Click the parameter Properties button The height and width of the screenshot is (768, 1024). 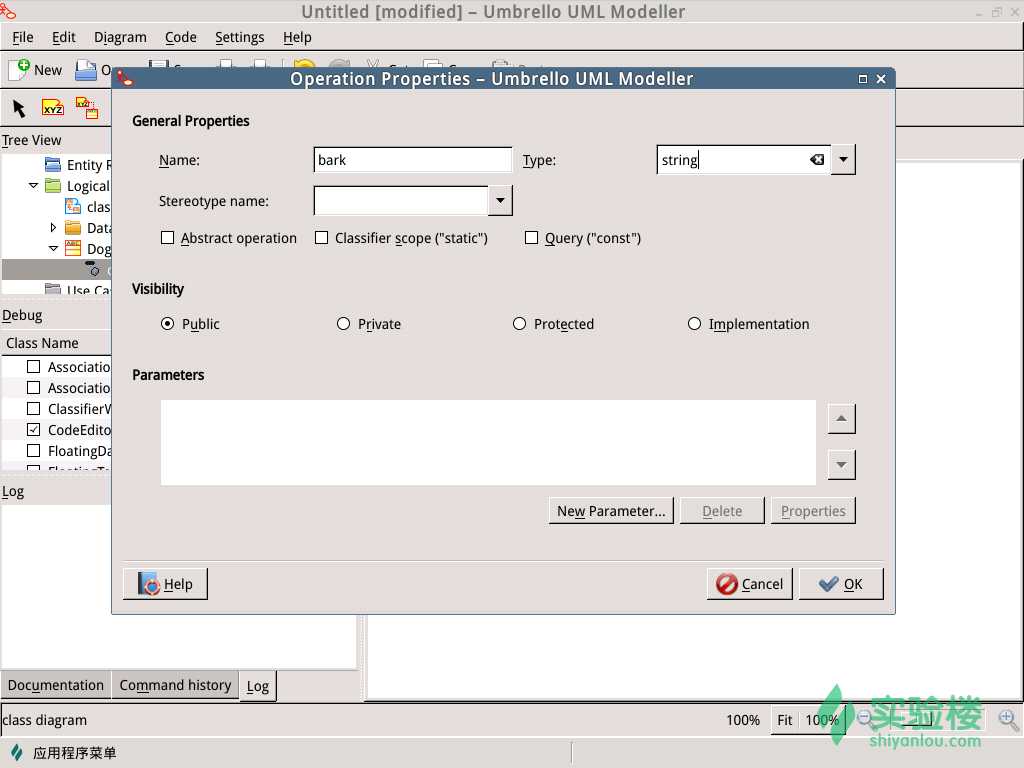pos(813,511)
